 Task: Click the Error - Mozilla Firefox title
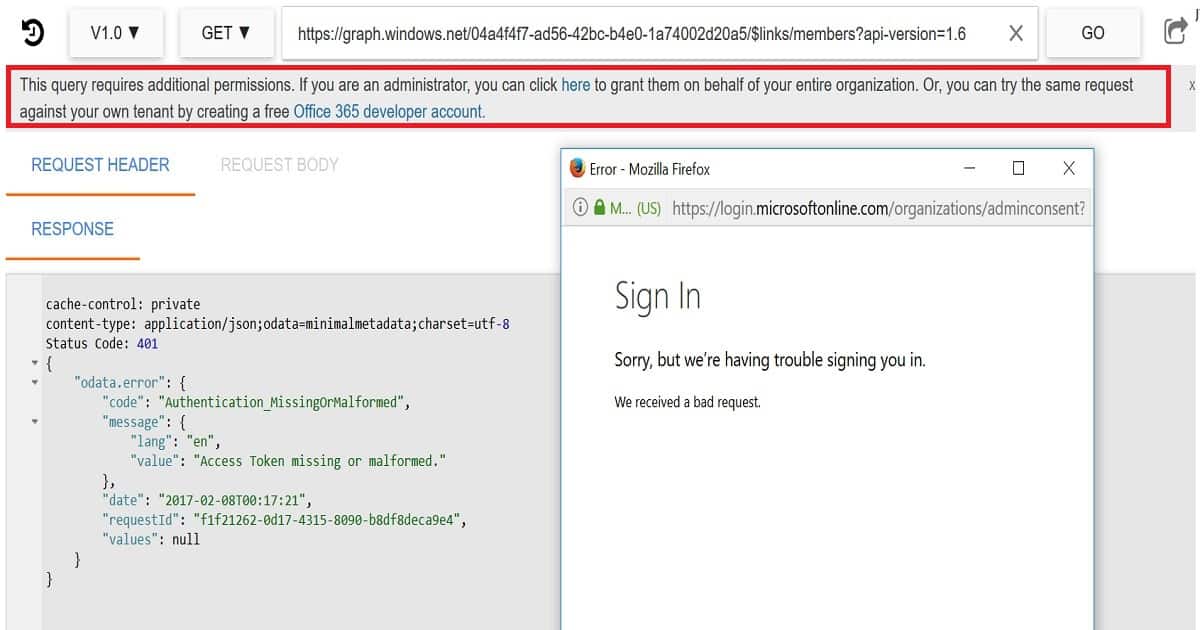click(x=650, y=169)
